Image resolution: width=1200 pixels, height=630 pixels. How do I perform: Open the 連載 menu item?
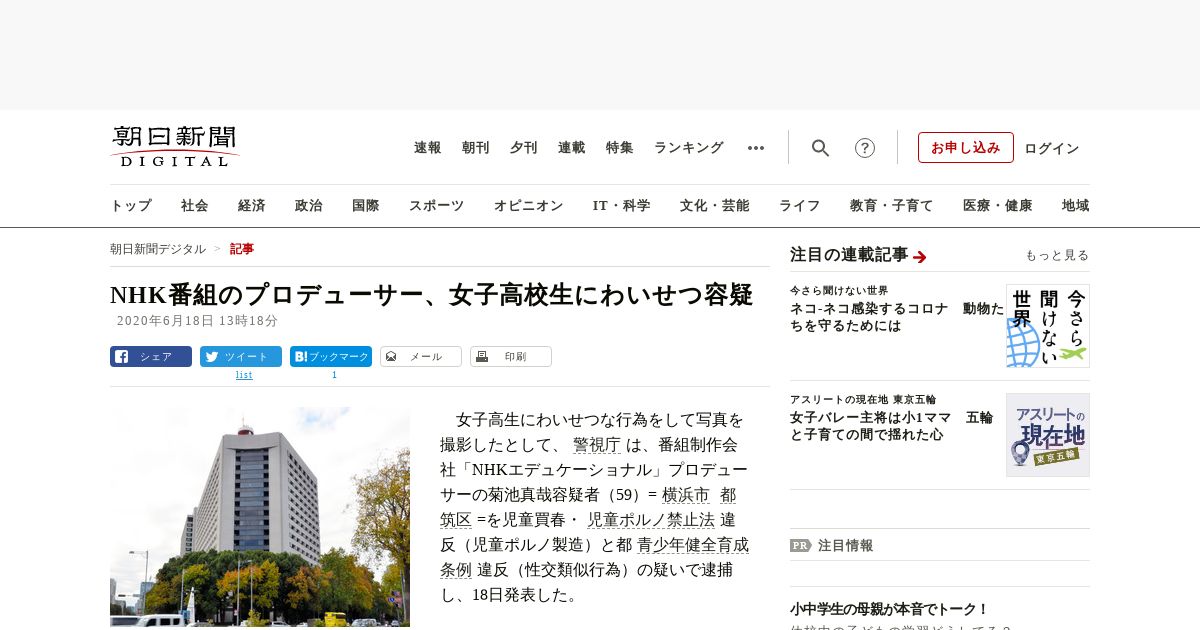[572, 148]
